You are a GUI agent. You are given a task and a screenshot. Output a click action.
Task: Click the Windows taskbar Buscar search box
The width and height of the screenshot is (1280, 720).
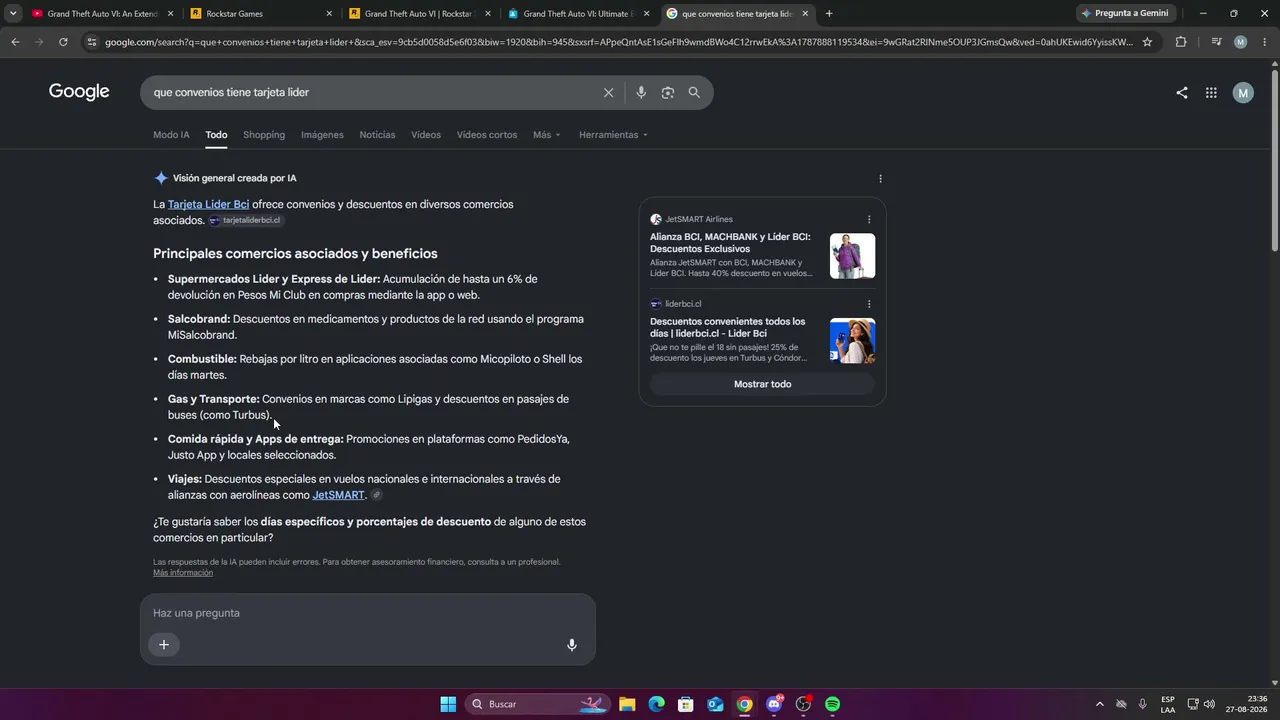pos(538,704)
